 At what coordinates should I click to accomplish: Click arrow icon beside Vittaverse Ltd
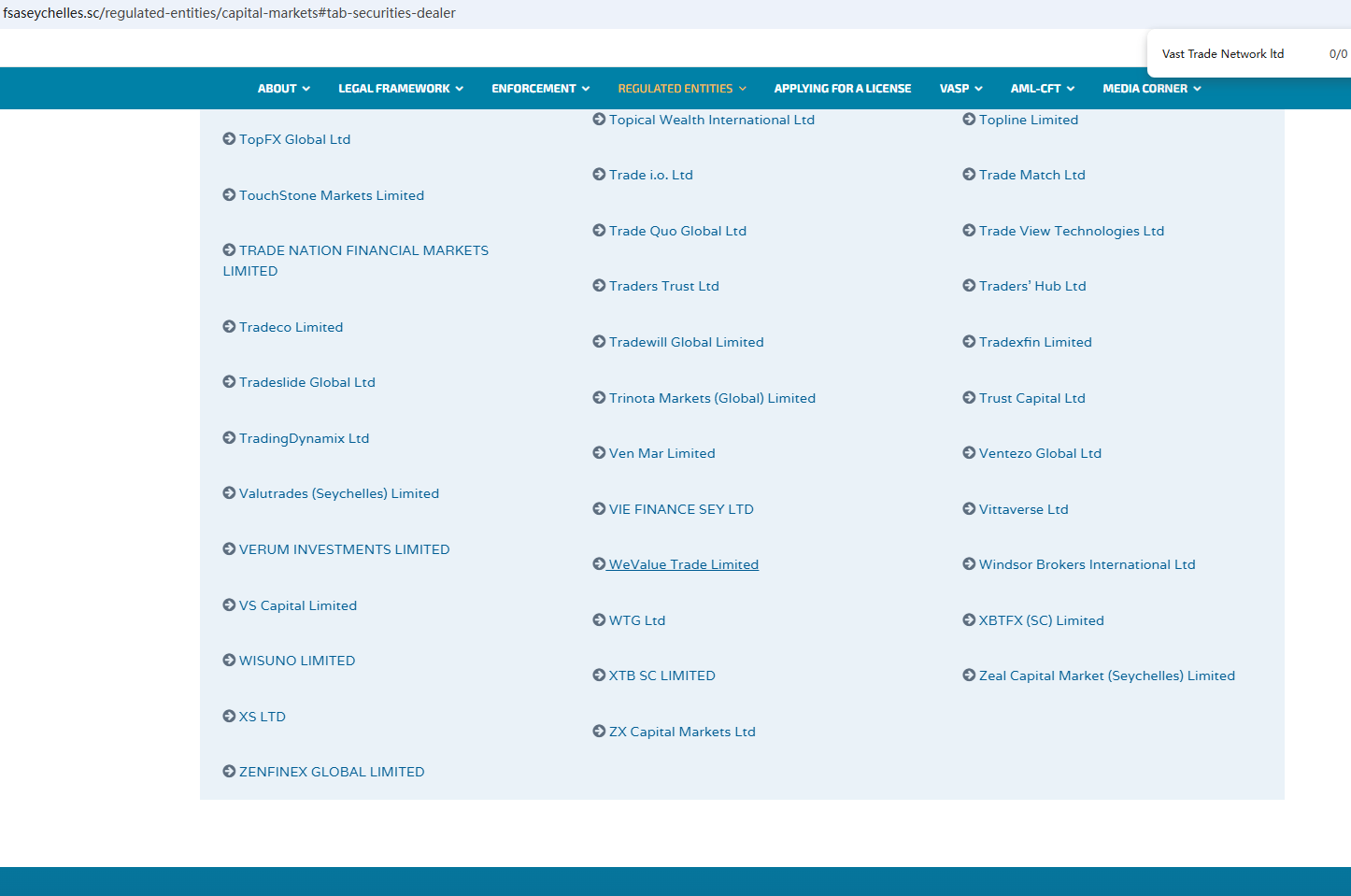(969, 509)
